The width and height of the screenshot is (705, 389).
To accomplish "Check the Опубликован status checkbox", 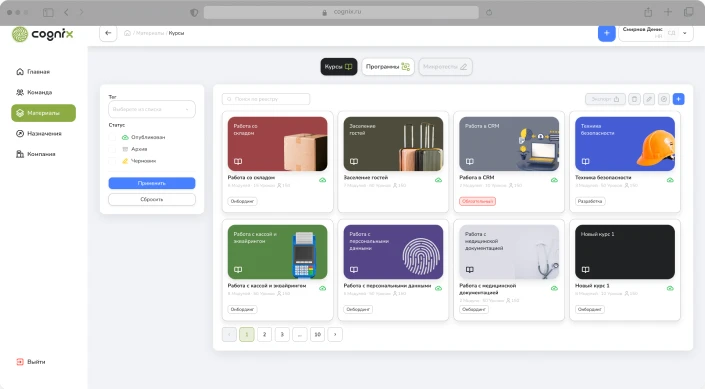I will click(x=112, y=137).
